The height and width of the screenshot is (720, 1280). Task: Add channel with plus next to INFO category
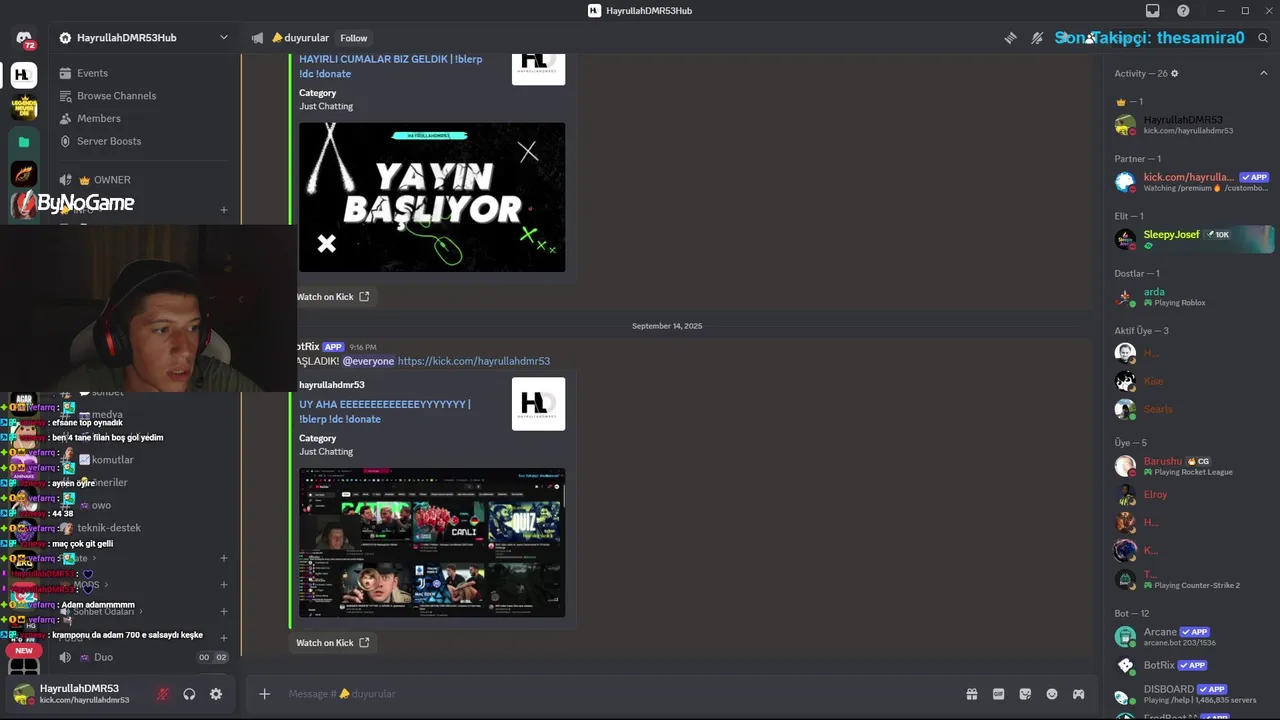tap(224, 210)
